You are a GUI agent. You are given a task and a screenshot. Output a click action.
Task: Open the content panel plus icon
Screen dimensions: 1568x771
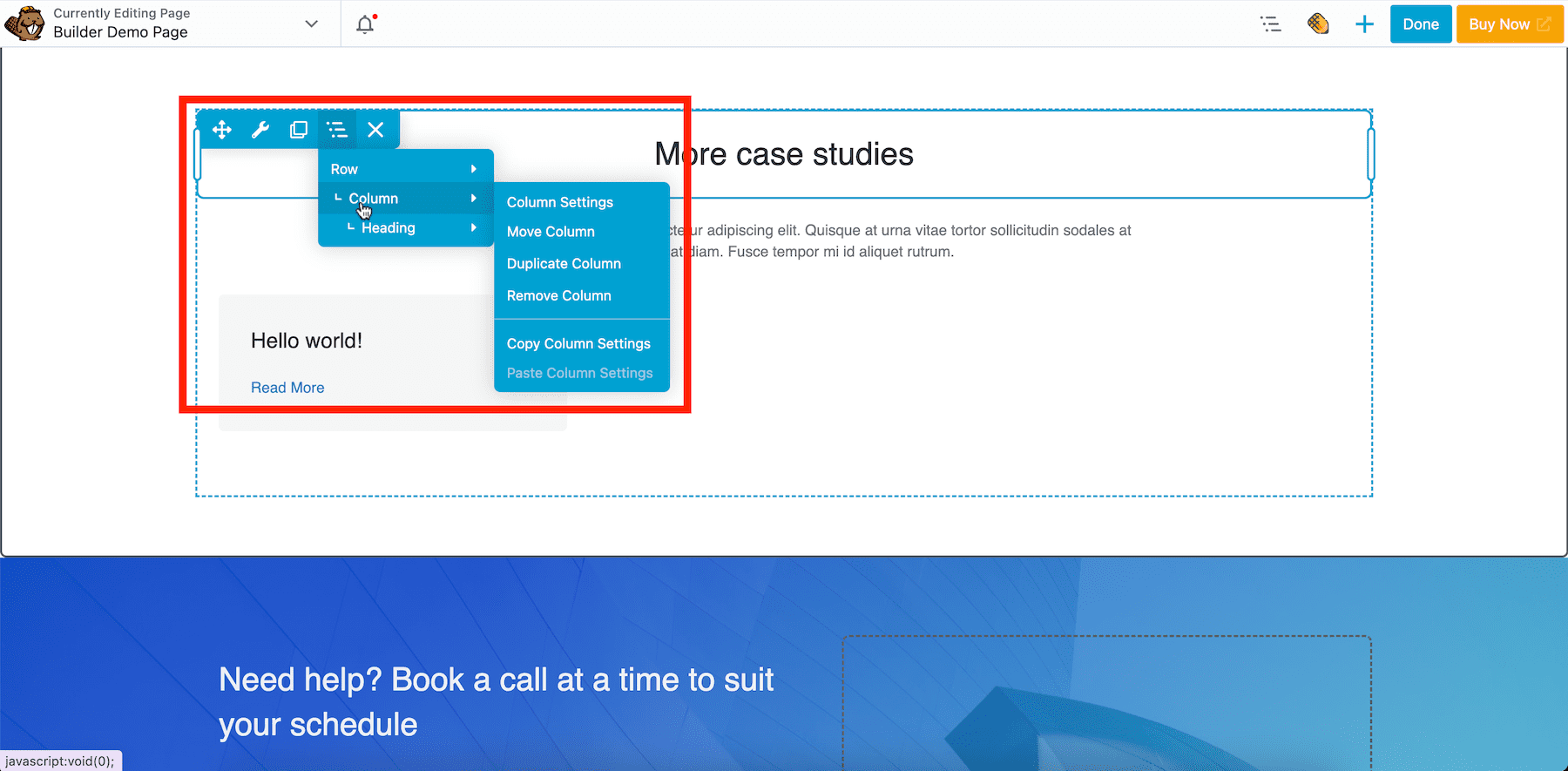pos(1365,24)
